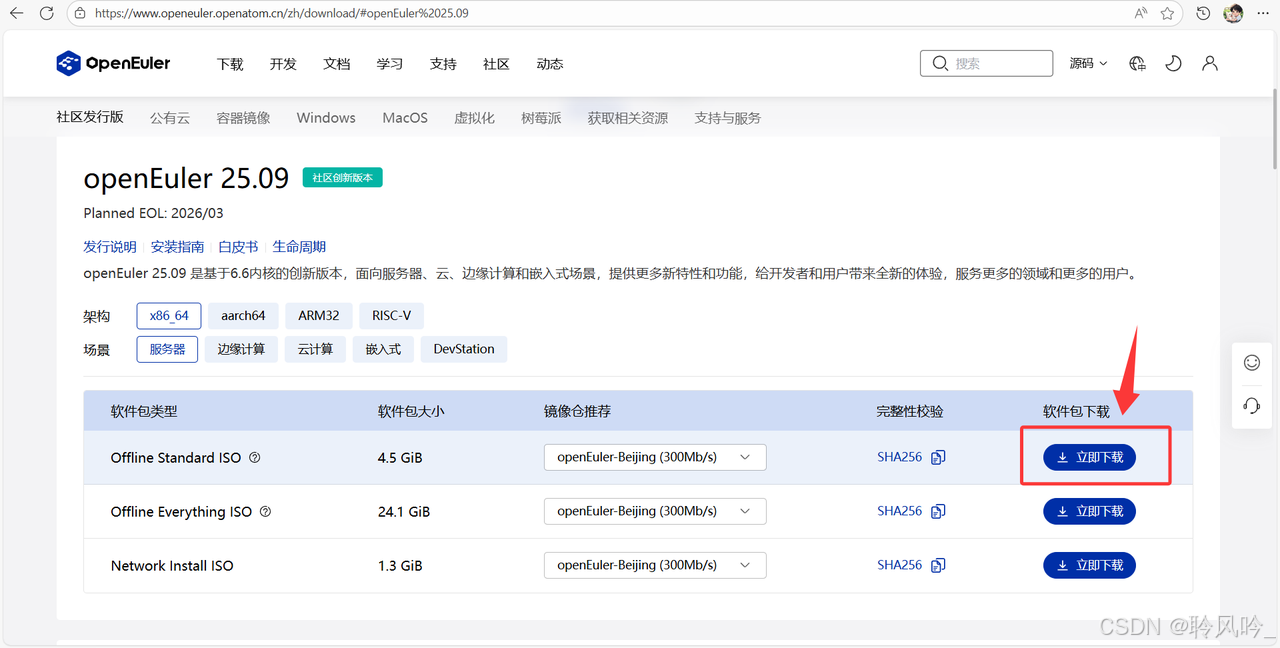Switch to MacOS tab
Viewport: 1280px width, 648px height.
tap(405, 118)
